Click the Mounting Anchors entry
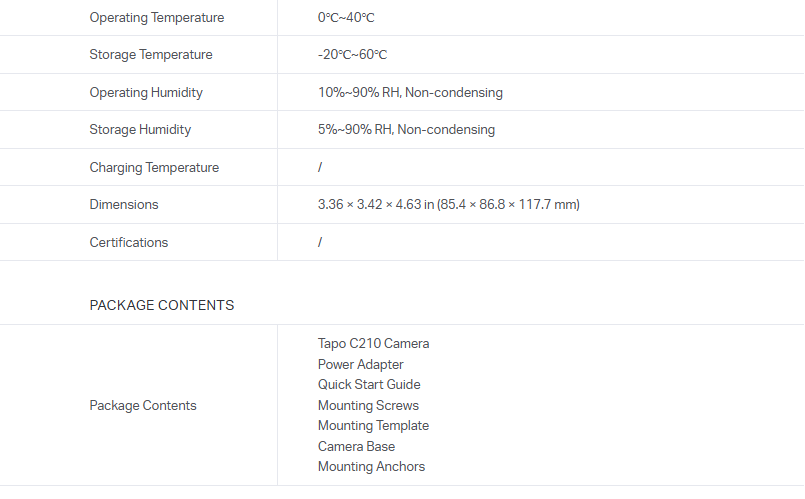The image size is (805, 499). pos(371,467)
